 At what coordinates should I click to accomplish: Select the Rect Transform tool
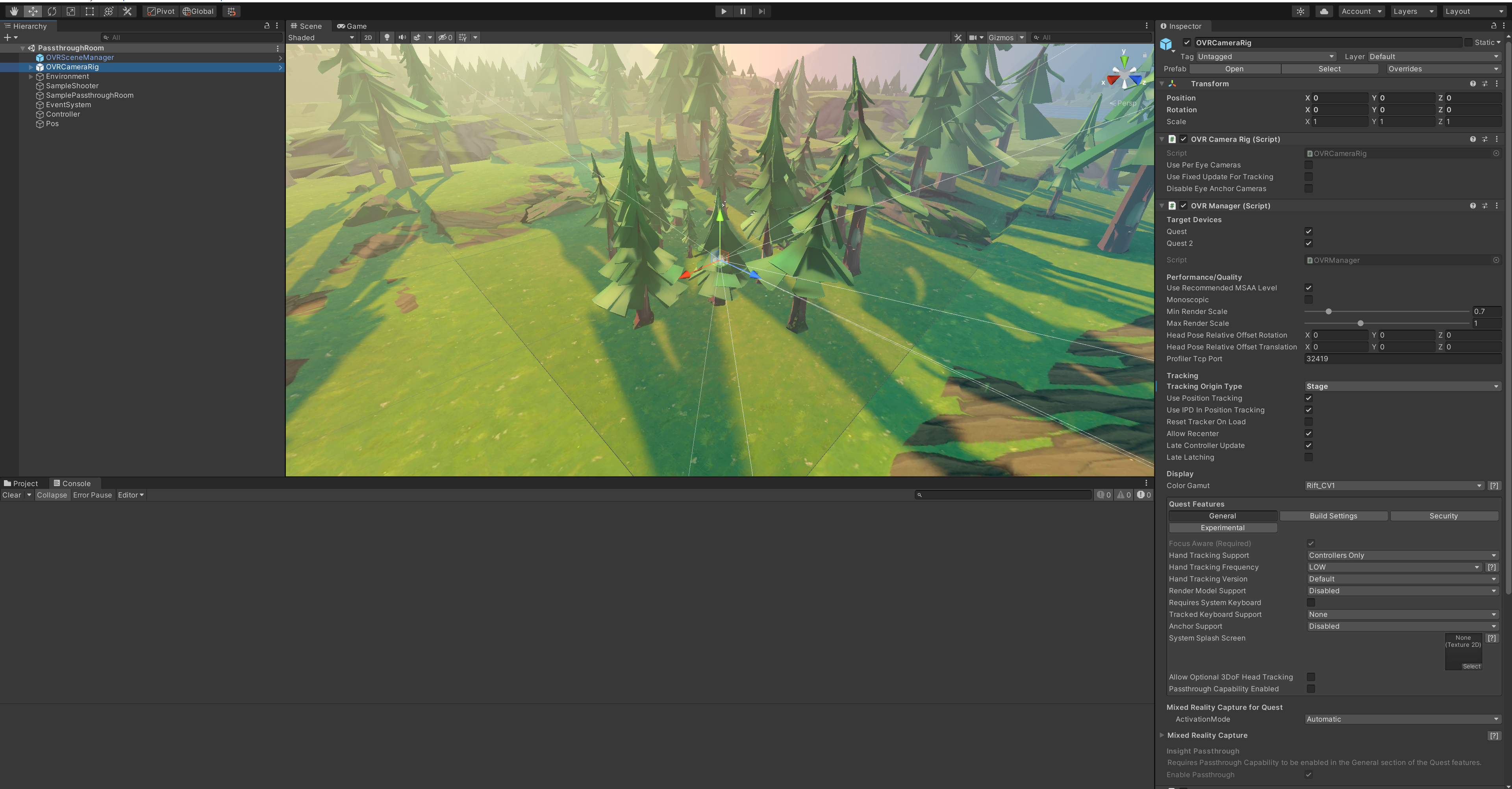pyautogui.click(x=90, y=11)
